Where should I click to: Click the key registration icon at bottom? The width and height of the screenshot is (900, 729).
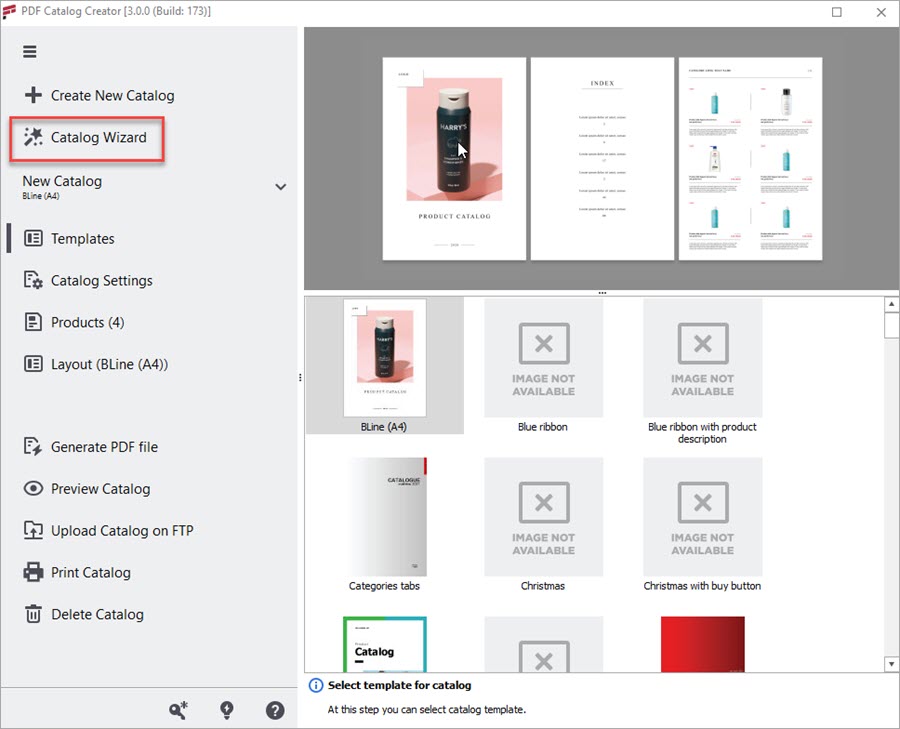179,711
